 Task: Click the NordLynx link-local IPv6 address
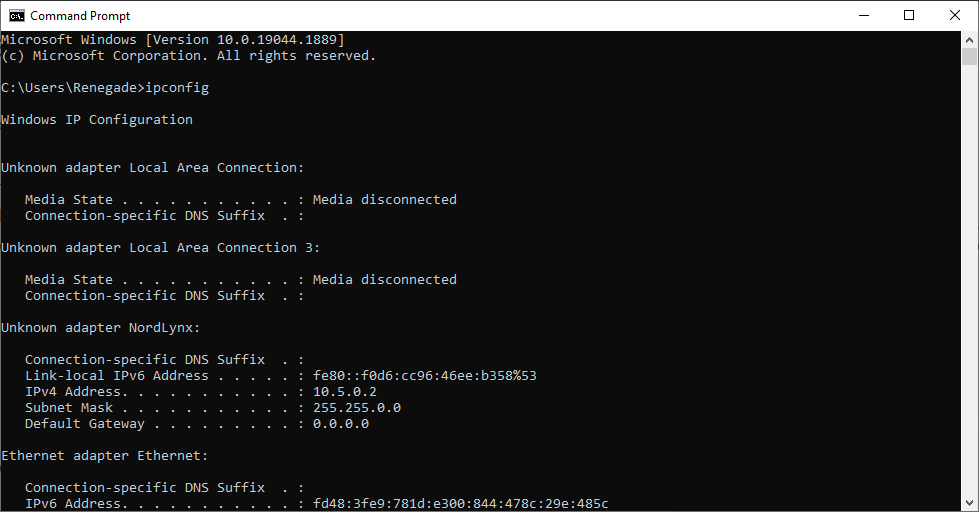click(425, 375)
